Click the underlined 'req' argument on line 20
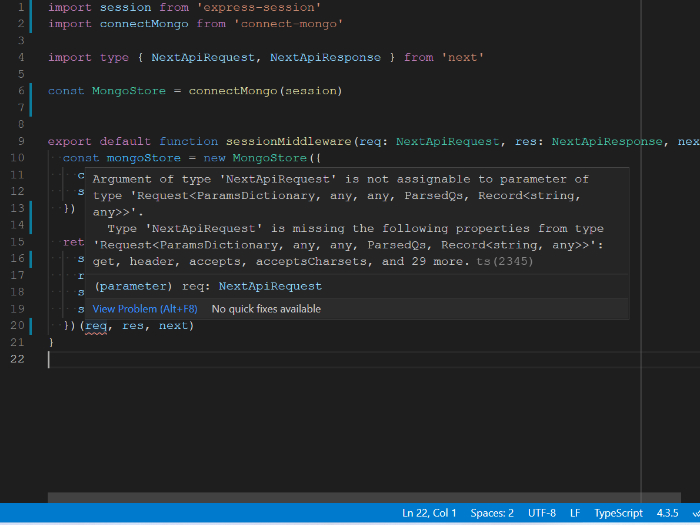Image resolution: width=700 pixels, height=525 pixels. [x=96, y=326]
